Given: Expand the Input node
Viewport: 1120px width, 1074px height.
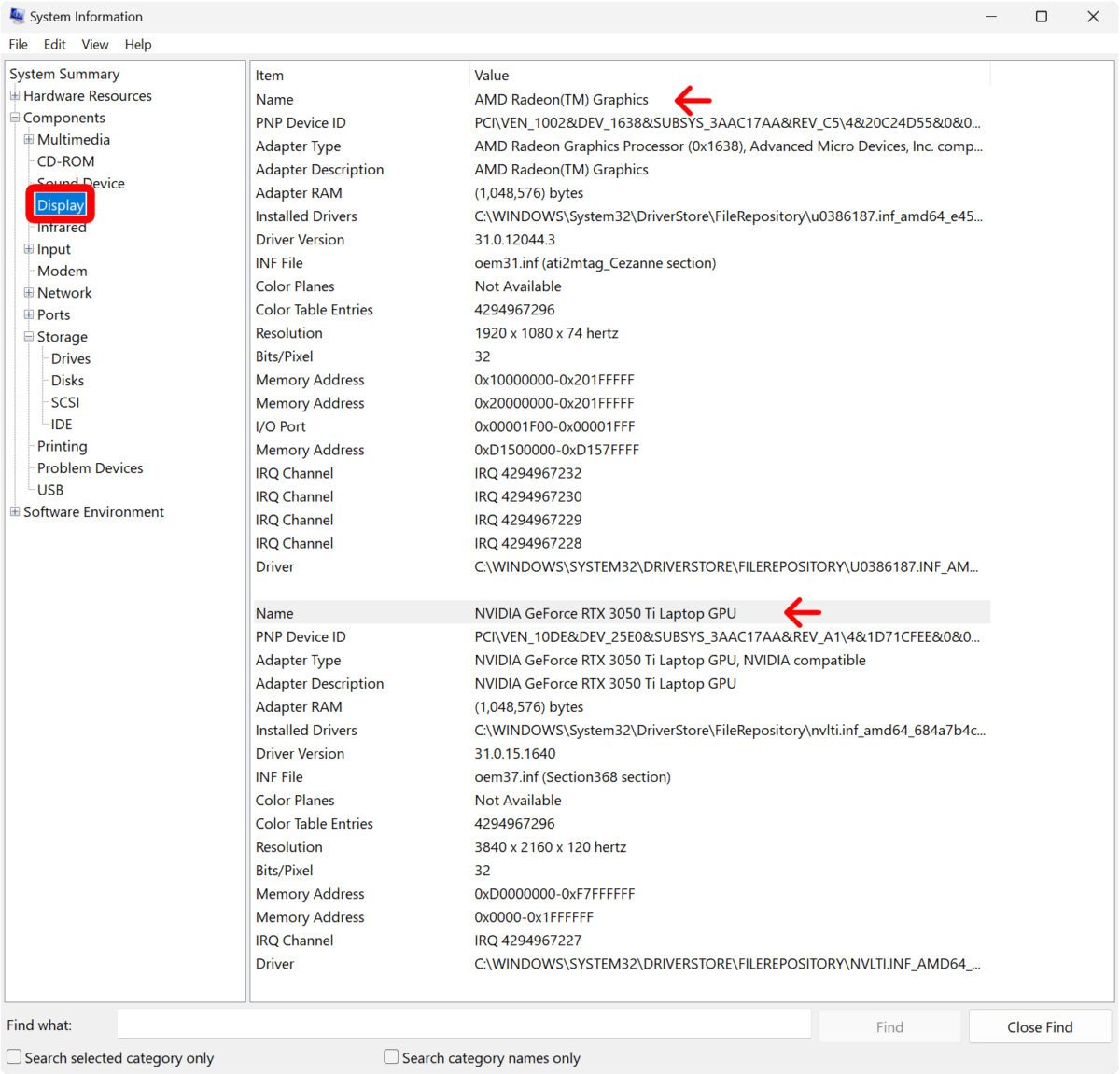Looking at the screenshot, I should pos(29,249).
